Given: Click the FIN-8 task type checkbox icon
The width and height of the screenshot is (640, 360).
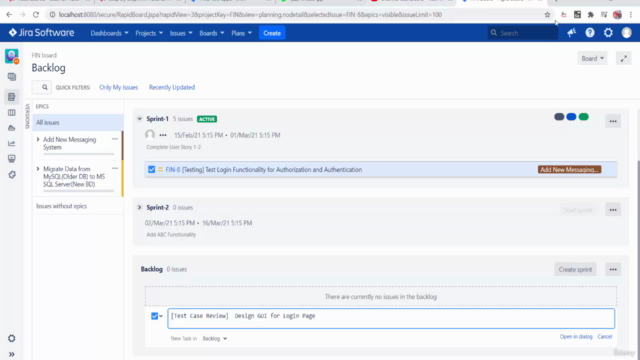Looking at the screenshot, I should [x=151, y=169].
